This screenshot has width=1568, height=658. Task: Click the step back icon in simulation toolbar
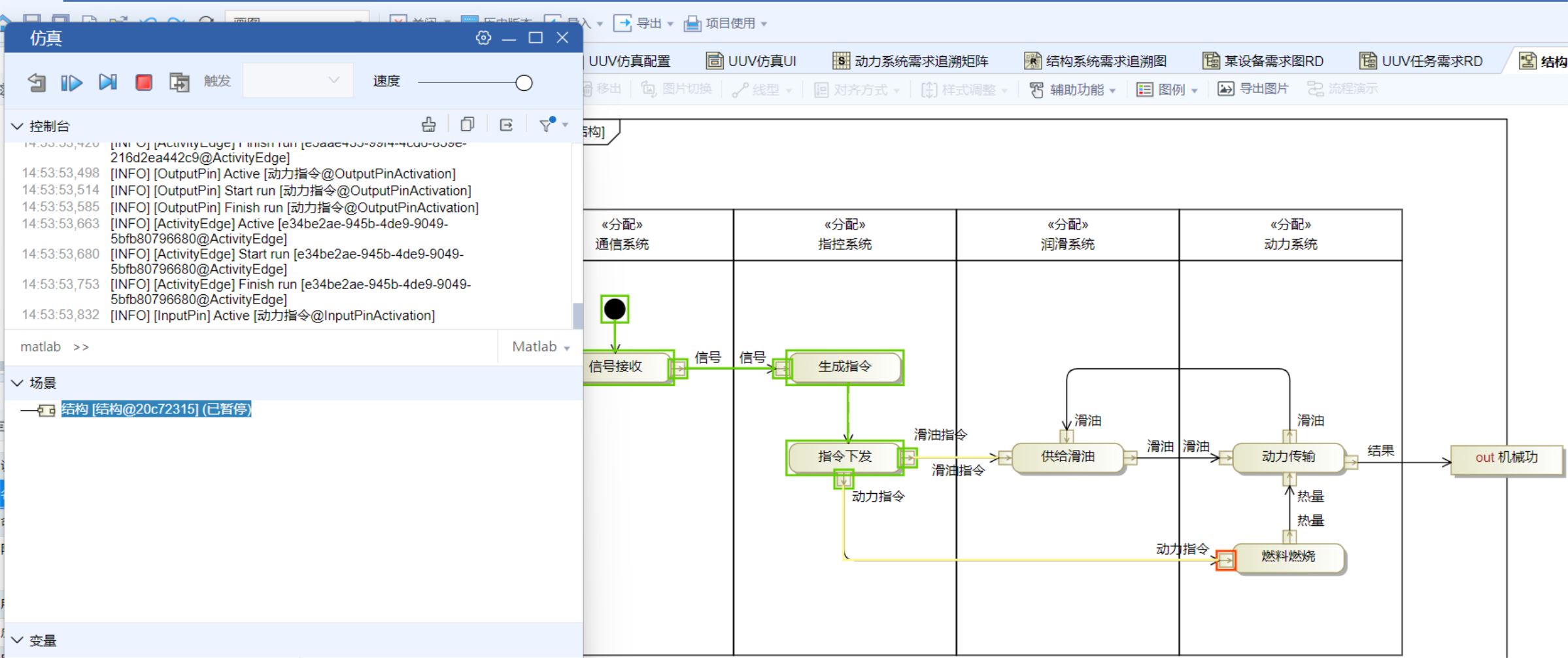37,82
